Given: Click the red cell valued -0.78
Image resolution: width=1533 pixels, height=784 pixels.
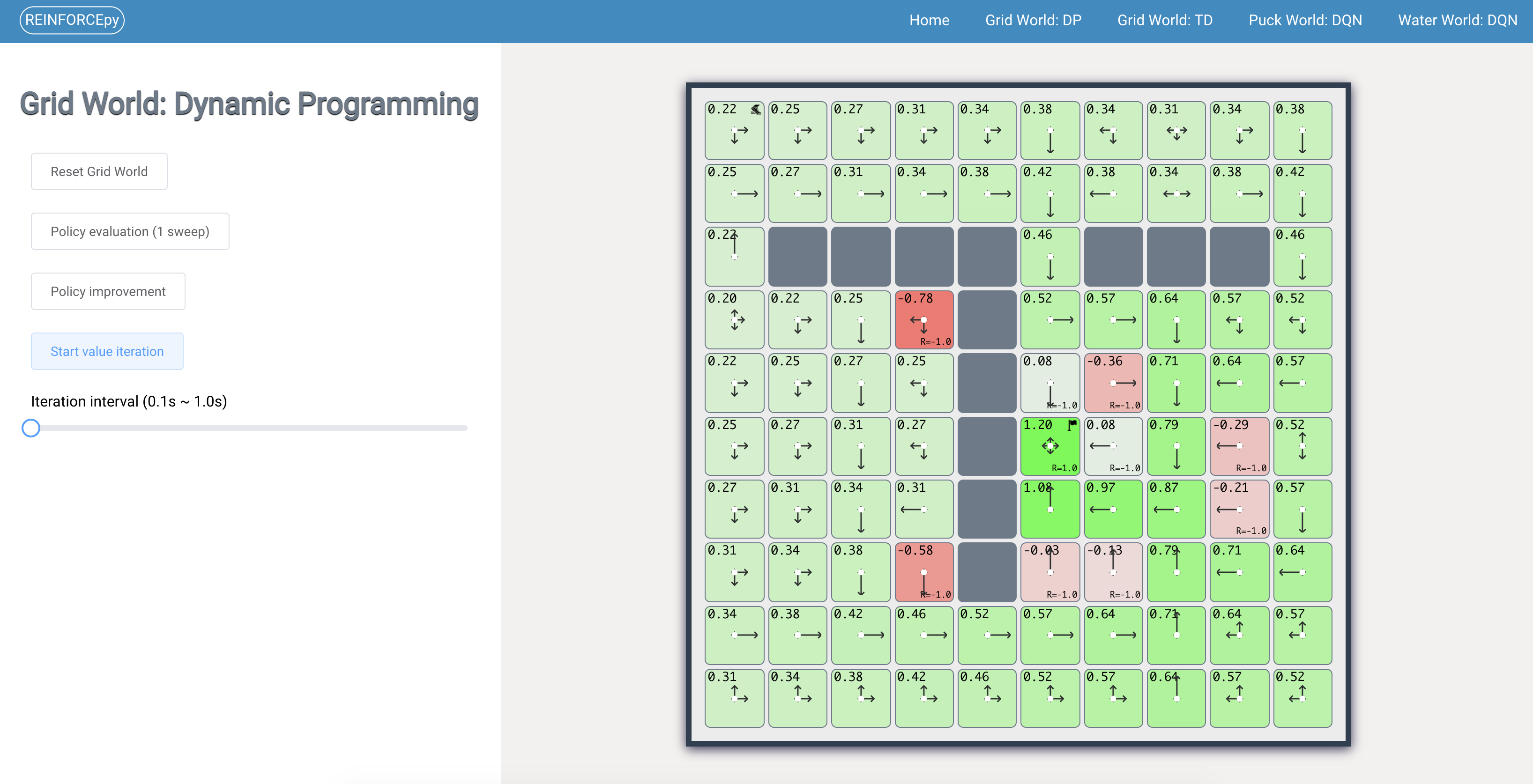Looking at the screenshot, I should (x=923, y=319).
